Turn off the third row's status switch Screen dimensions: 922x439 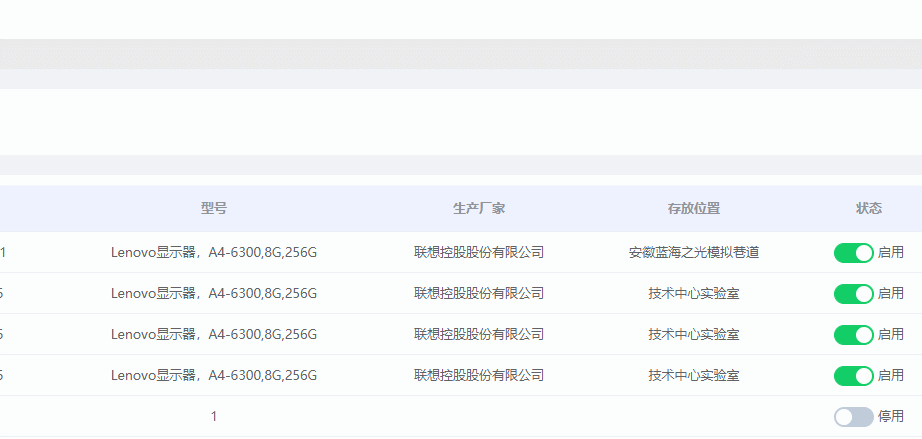pos(853,334)
